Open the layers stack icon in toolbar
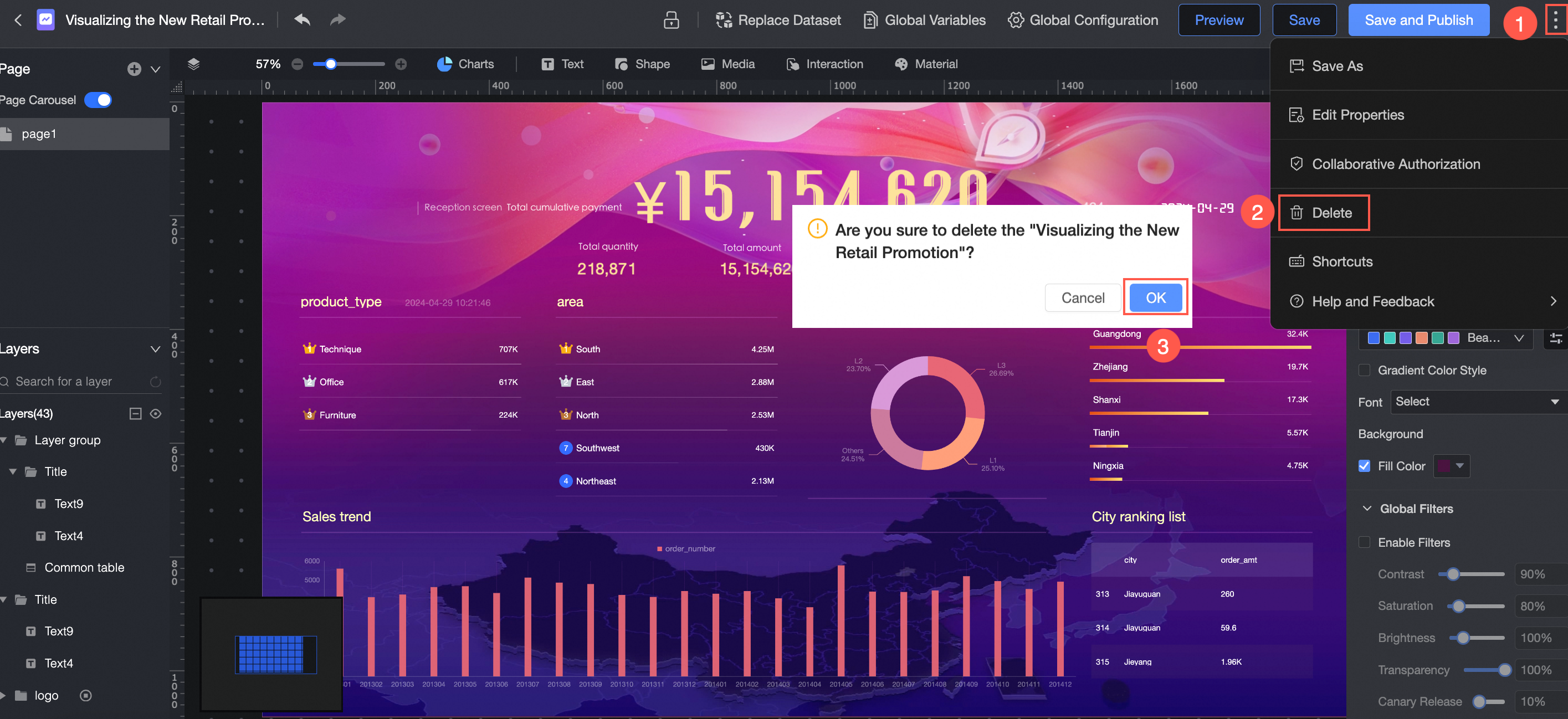This screenshot has height=719, width=1568. click(x=193, y=64)
